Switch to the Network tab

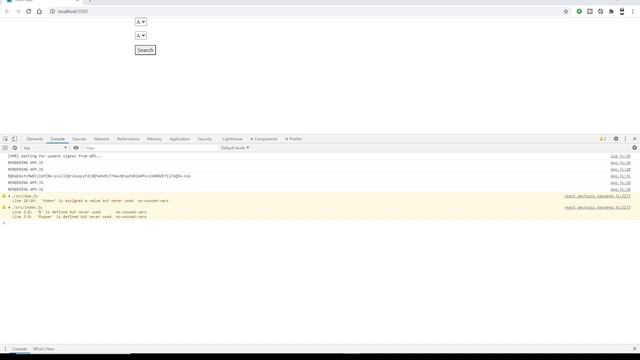coord(101,139)
